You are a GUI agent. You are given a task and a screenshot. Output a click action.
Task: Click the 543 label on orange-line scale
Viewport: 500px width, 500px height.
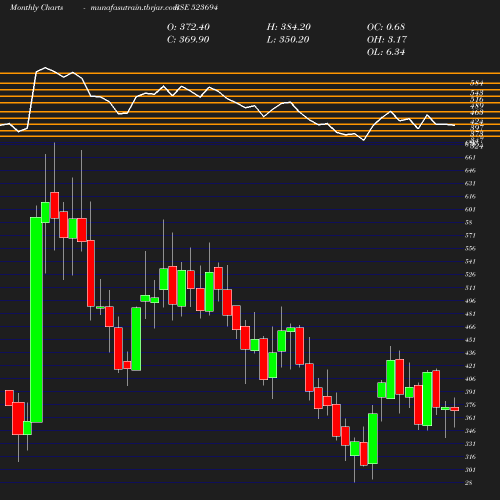[x=477, y=93]
